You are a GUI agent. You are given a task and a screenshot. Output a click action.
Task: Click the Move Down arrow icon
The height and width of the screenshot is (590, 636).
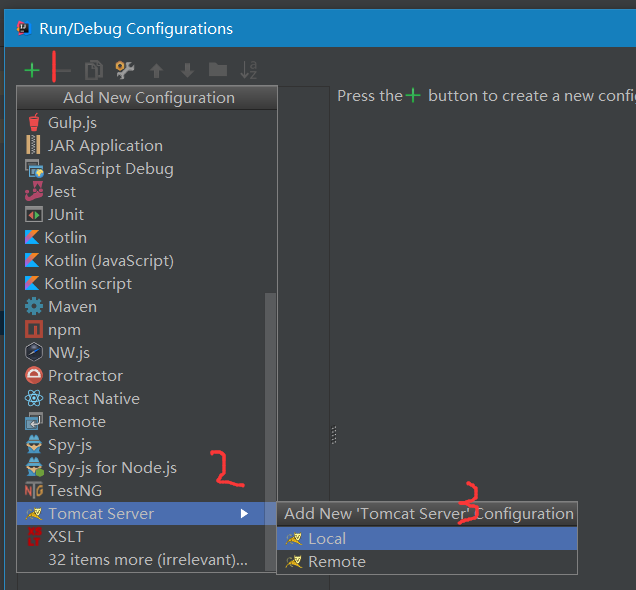coord(187,70)
